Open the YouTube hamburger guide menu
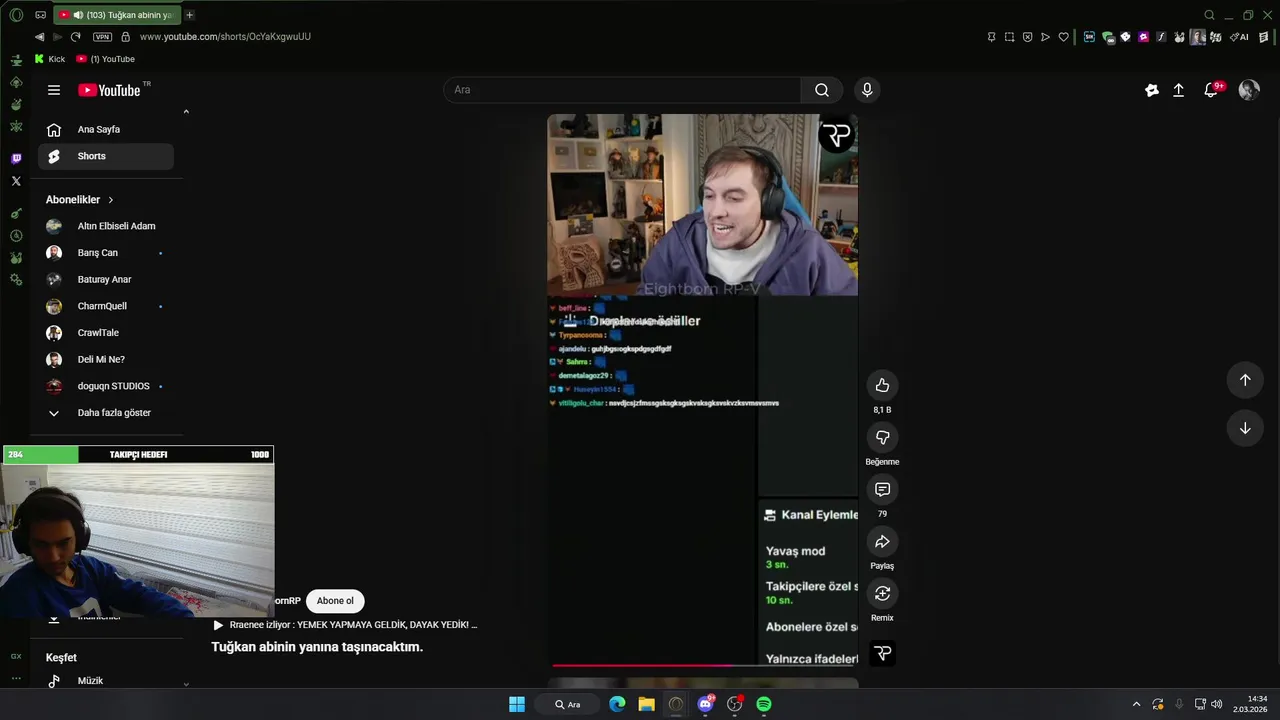The width and height of the screenshot is (1280, 720). (54, 90)
